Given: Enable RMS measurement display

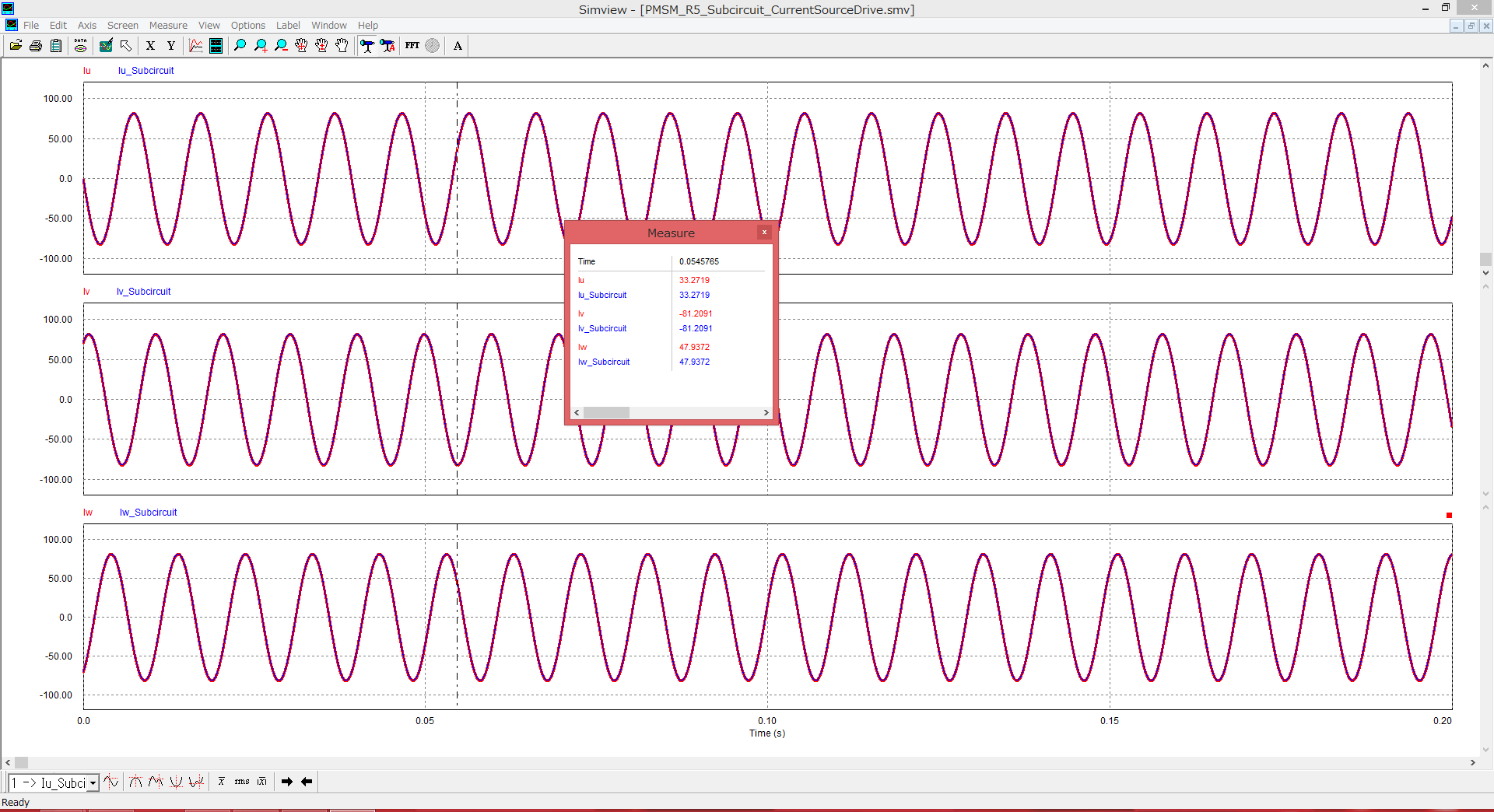Looking at the screenshot, I should click(242, 782).
